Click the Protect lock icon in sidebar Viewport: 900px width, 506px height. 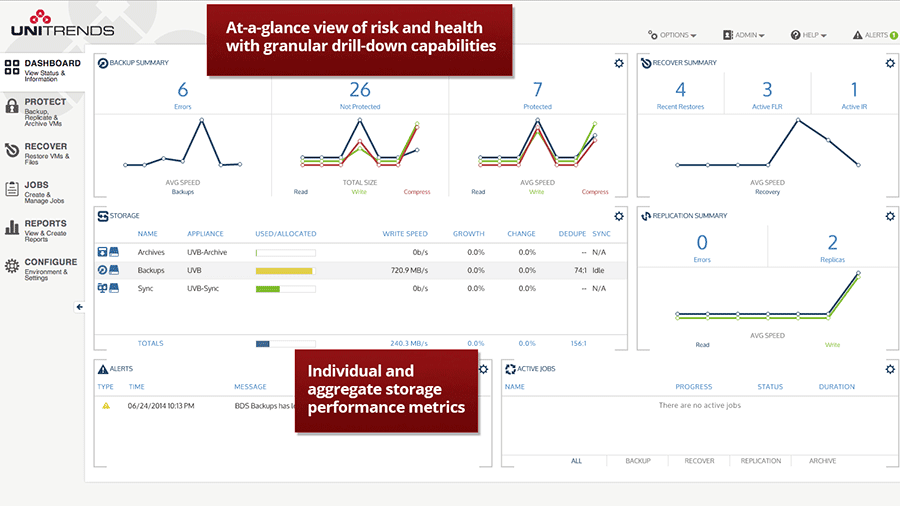[11, 106]
